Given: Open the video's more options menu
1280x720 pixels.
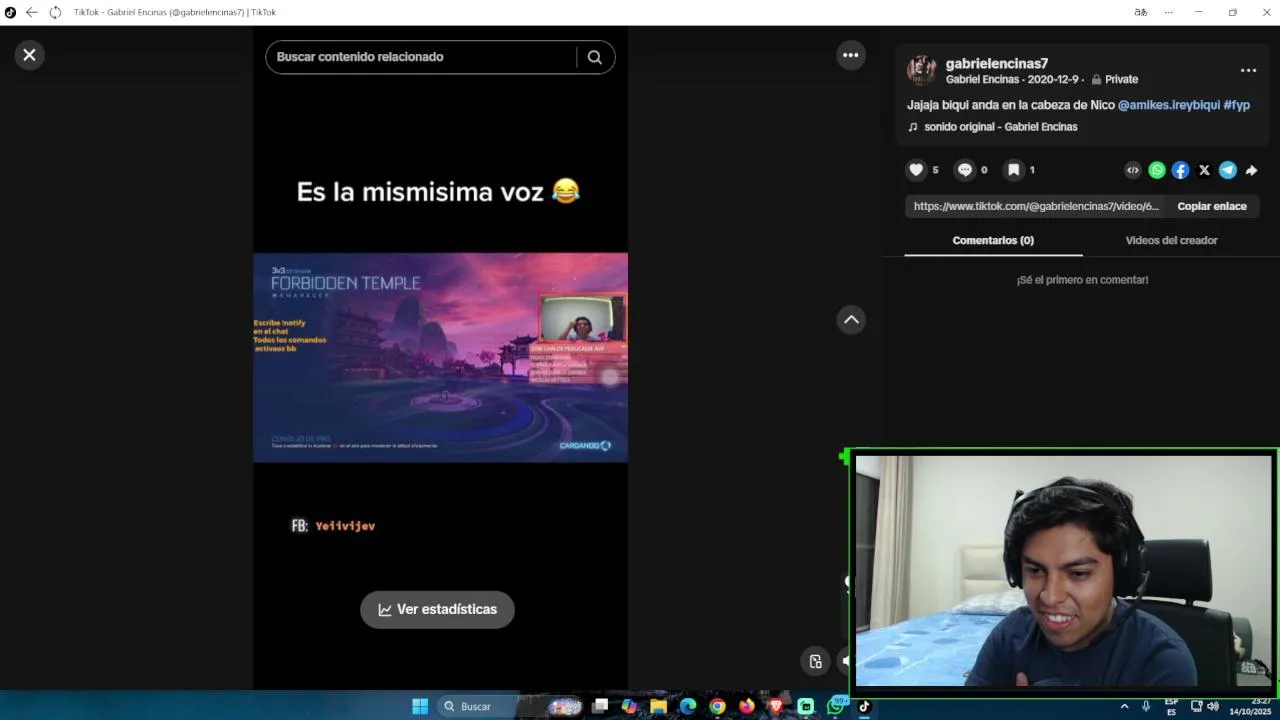Looking at the screenshot, I should pyautogui.click(x=851, y=55).
